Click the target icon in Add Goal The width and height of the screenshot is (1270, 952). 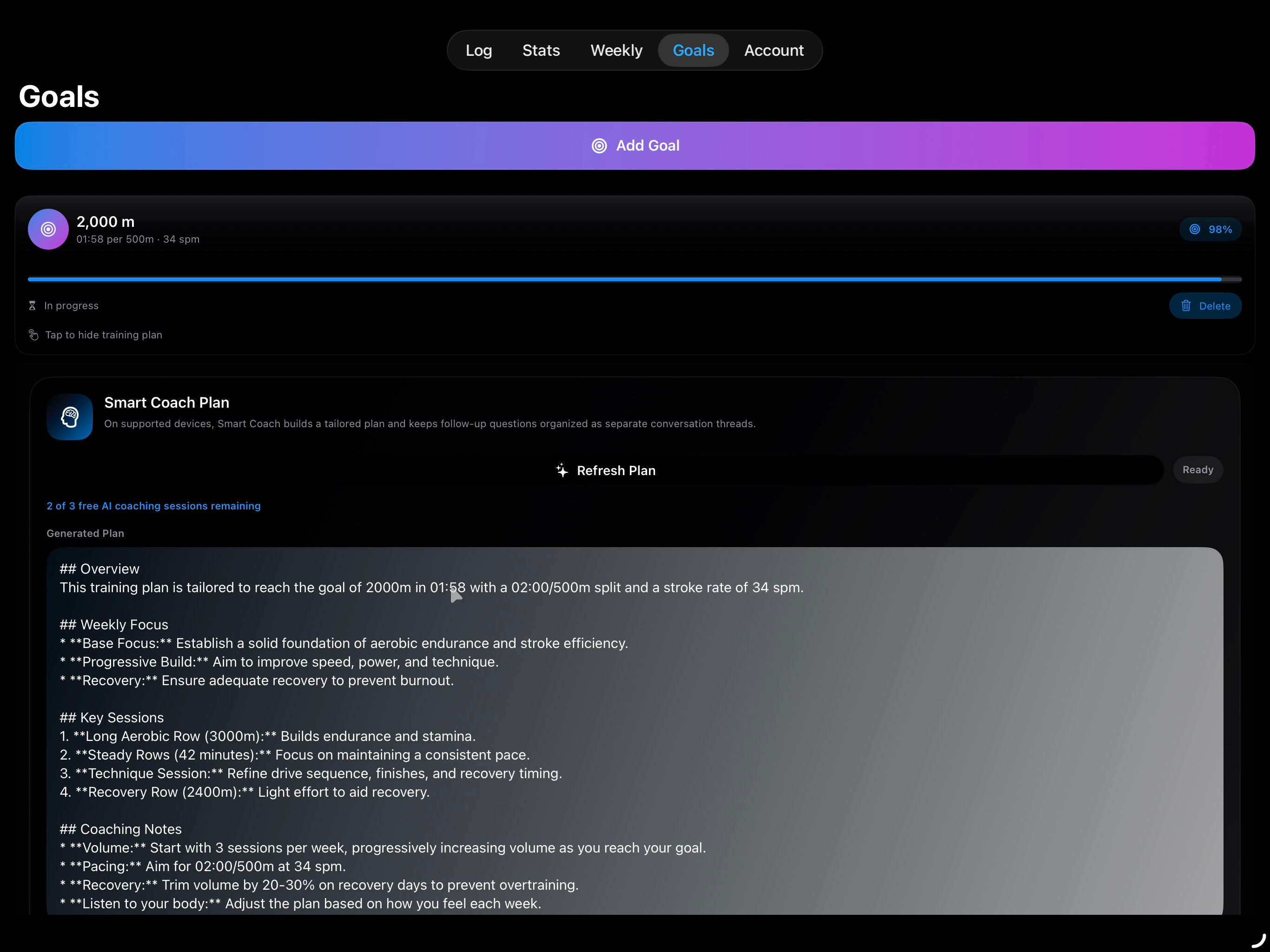[599, 146]
